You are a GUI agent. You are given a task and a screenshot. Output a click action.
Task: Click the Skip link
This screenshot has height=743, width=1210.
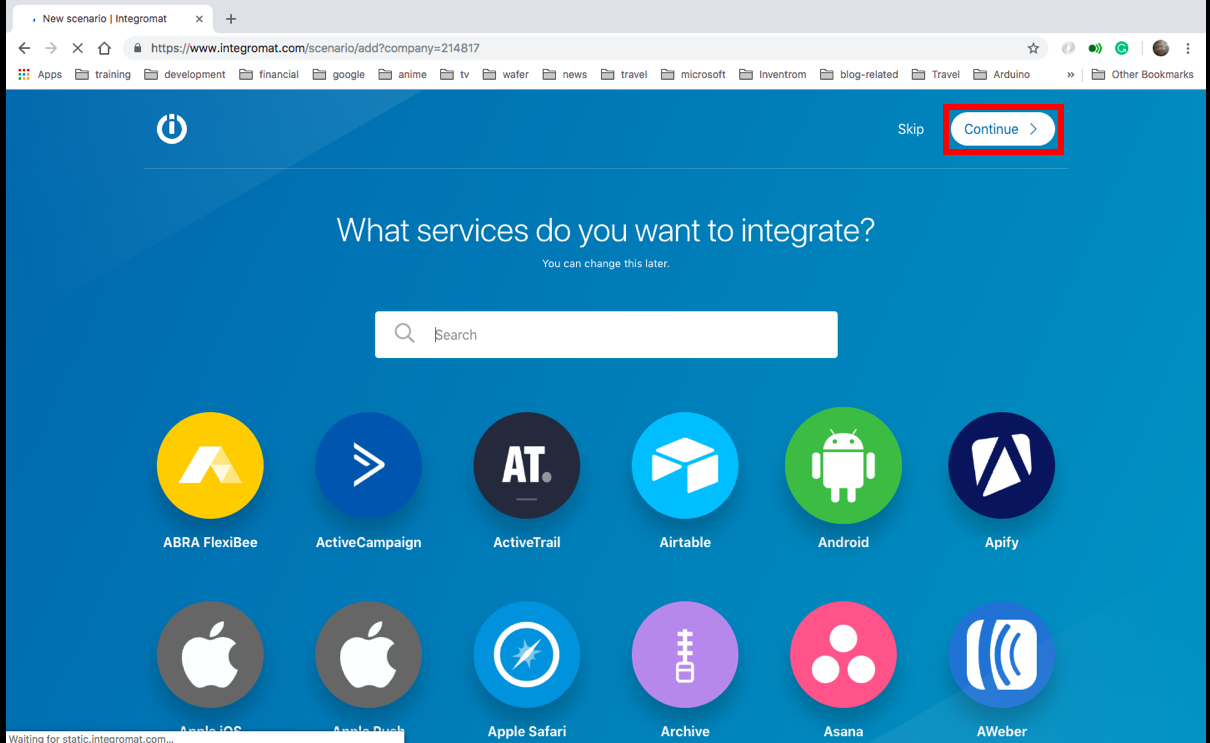coord(910,129)
